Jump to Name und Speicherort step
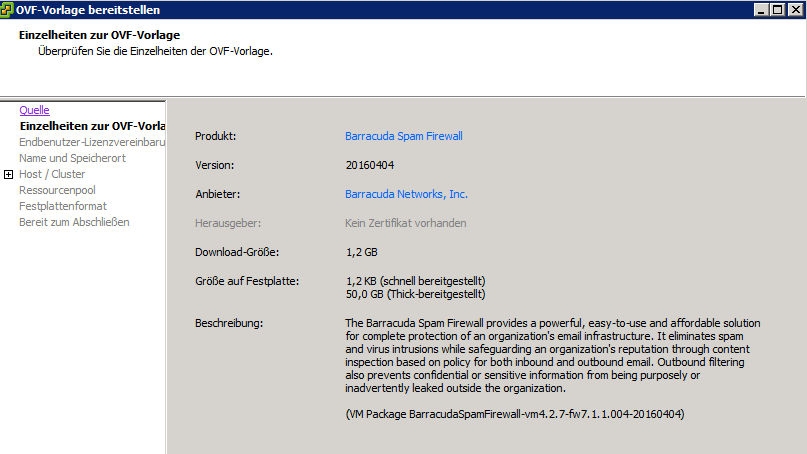Image resolution: width=807 pixels, height=454 pixels. point(72,158)
